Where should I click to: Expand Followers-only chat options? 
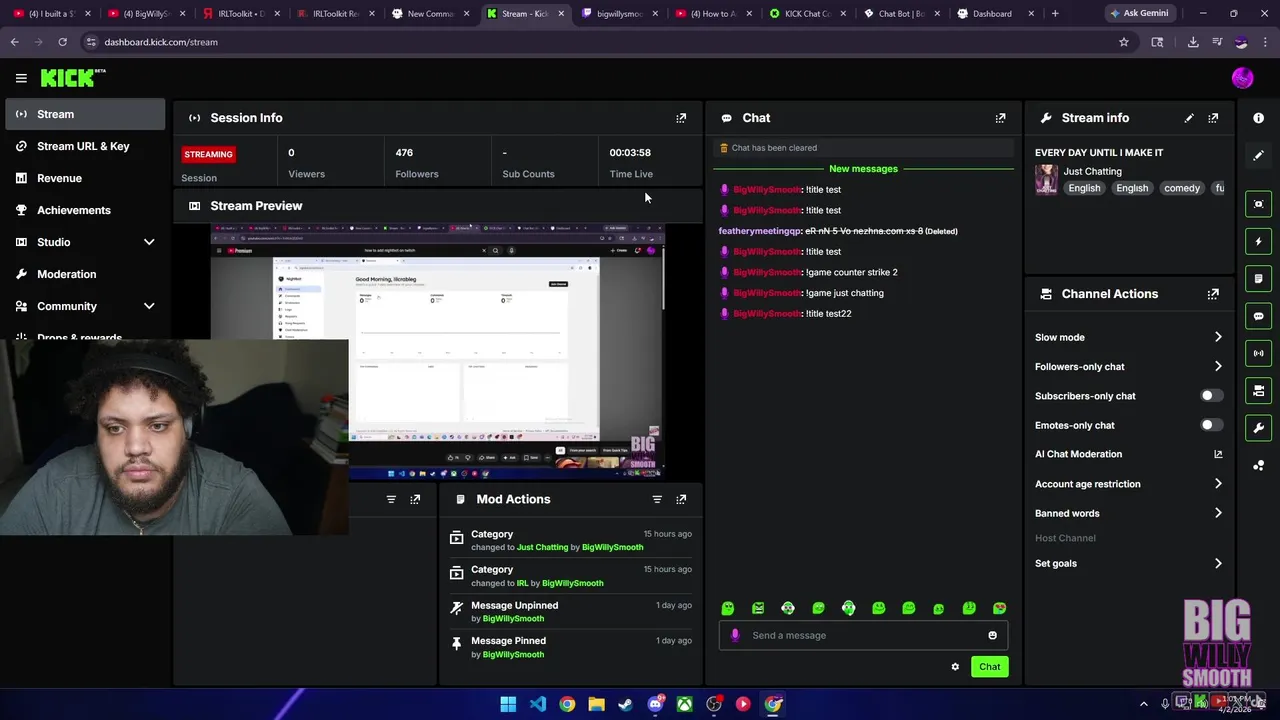coord(1129,367)
